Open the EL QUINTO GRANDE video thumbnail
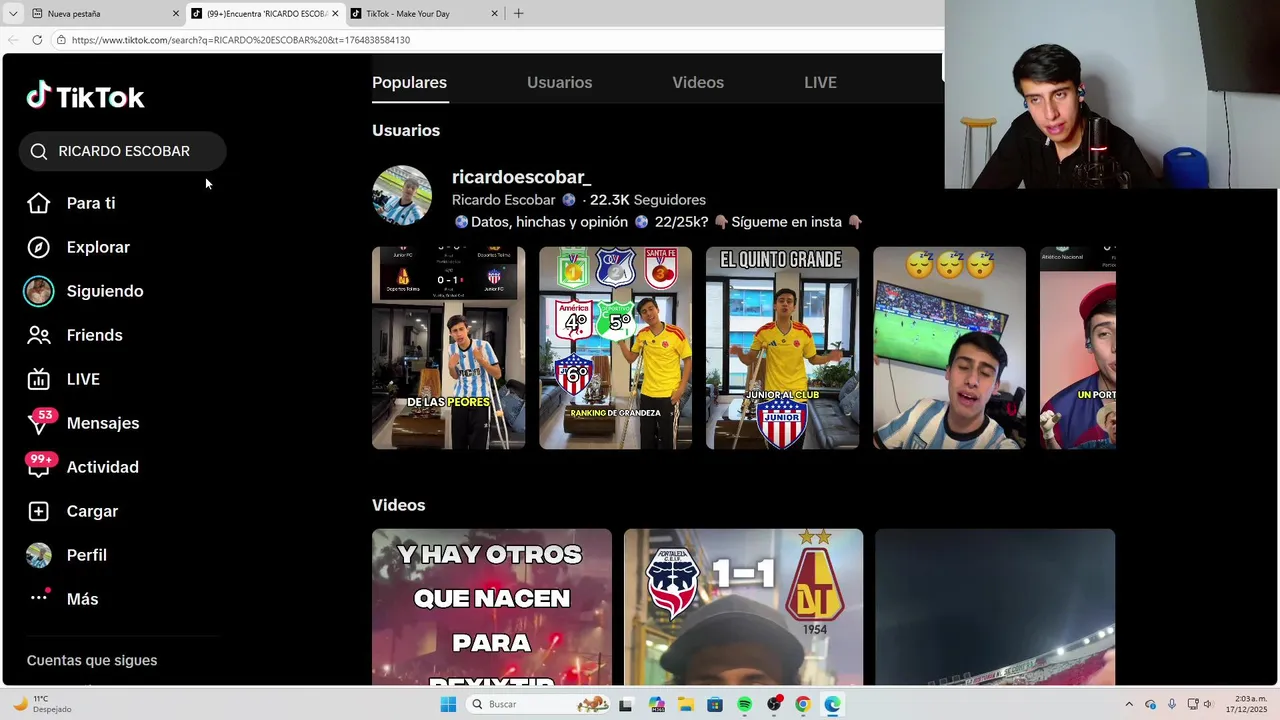 (782, 348)
